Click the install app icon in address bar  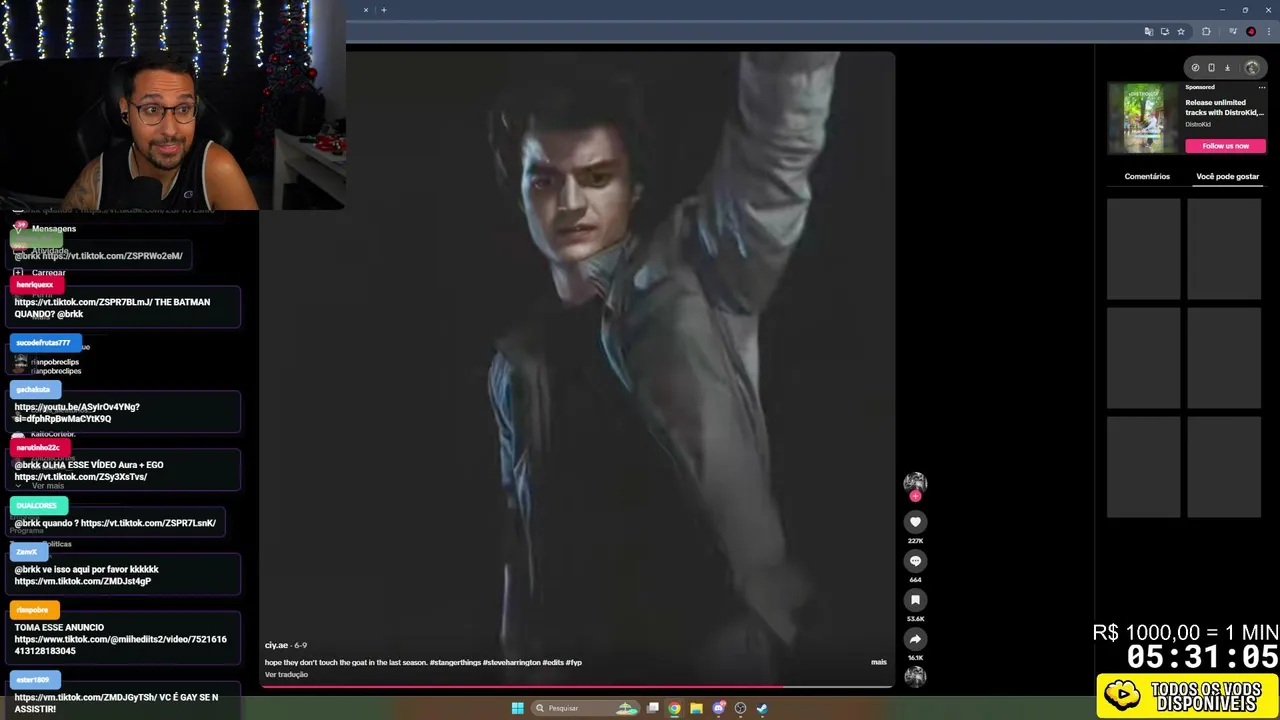(x=1164, y=32)
